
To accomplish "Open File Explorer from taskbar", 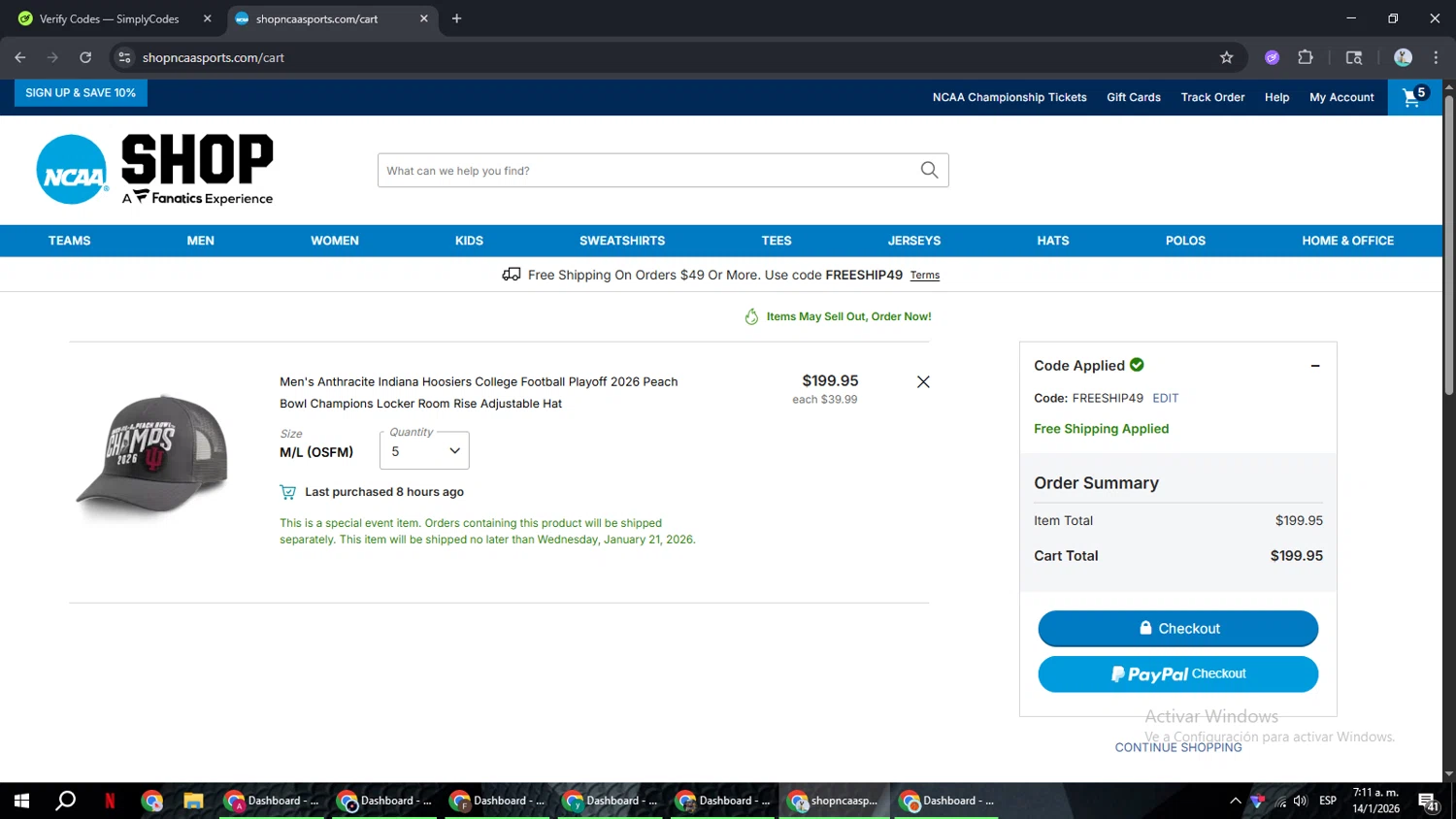I will (193, 801).
